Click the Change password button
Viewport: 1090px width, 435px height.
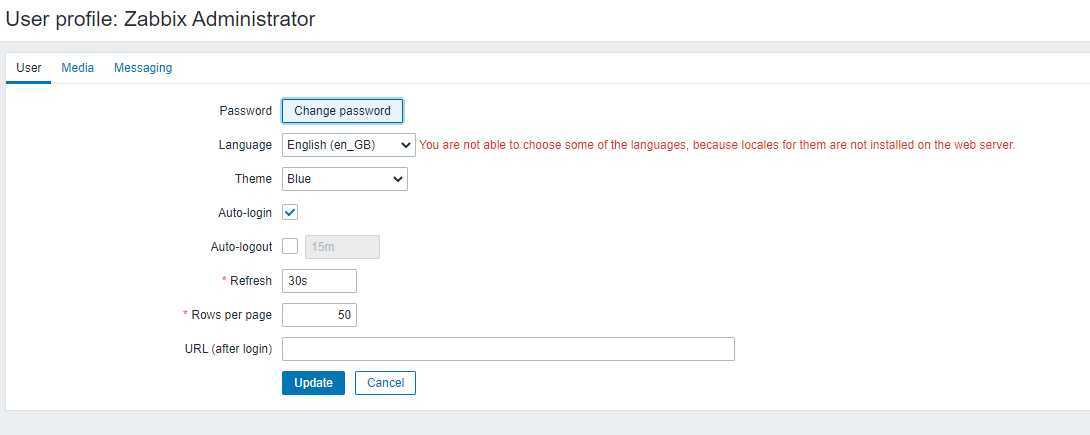pyautogui.click(x=342, y=111)
